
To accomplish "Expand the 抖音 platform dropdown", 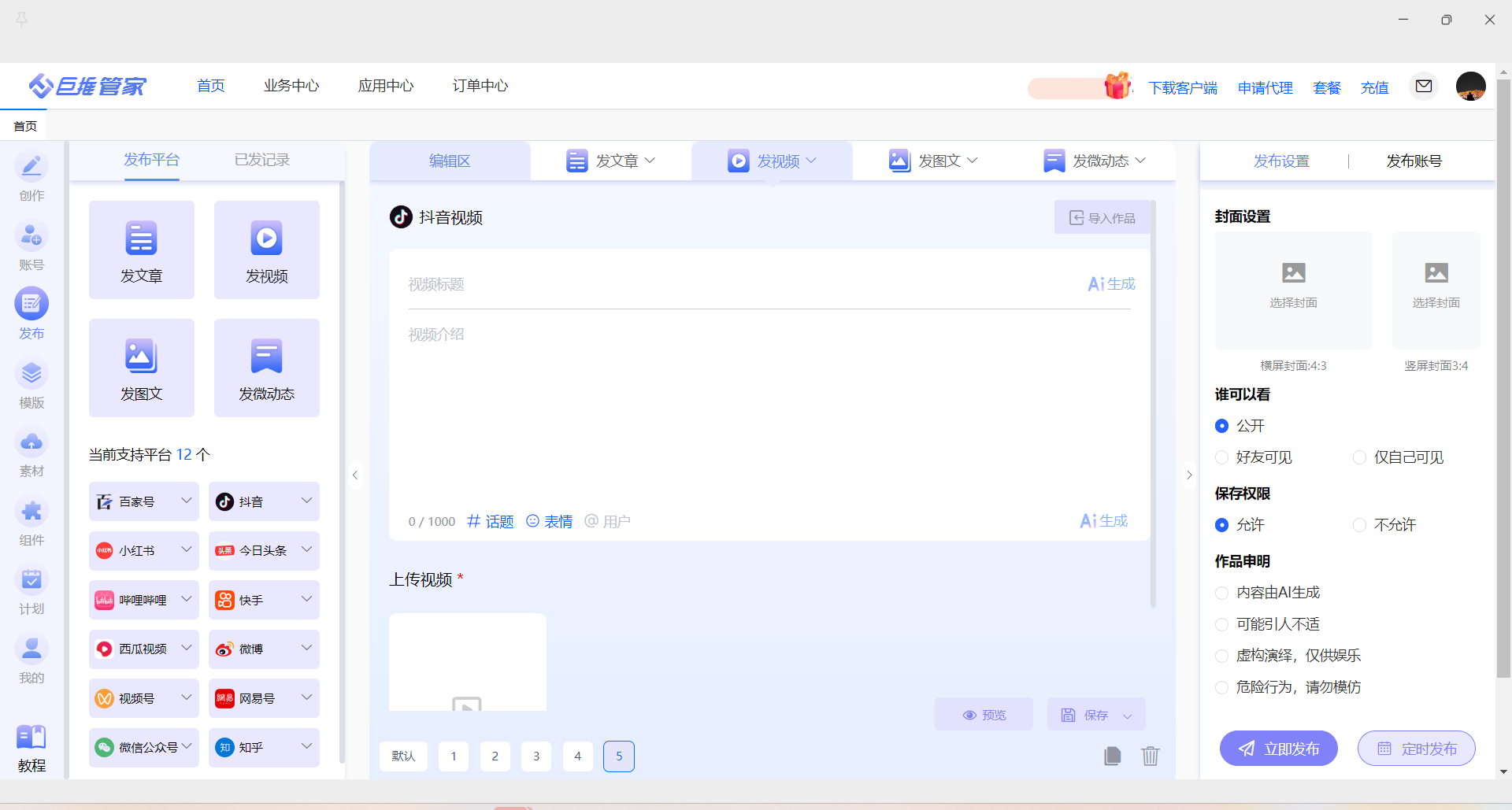I will 306,501.
